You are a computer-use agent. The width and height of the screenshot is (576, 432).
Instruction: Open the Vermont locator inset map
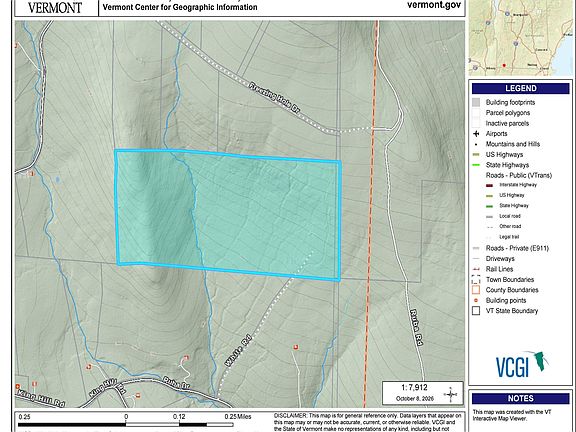pos(521,37)
